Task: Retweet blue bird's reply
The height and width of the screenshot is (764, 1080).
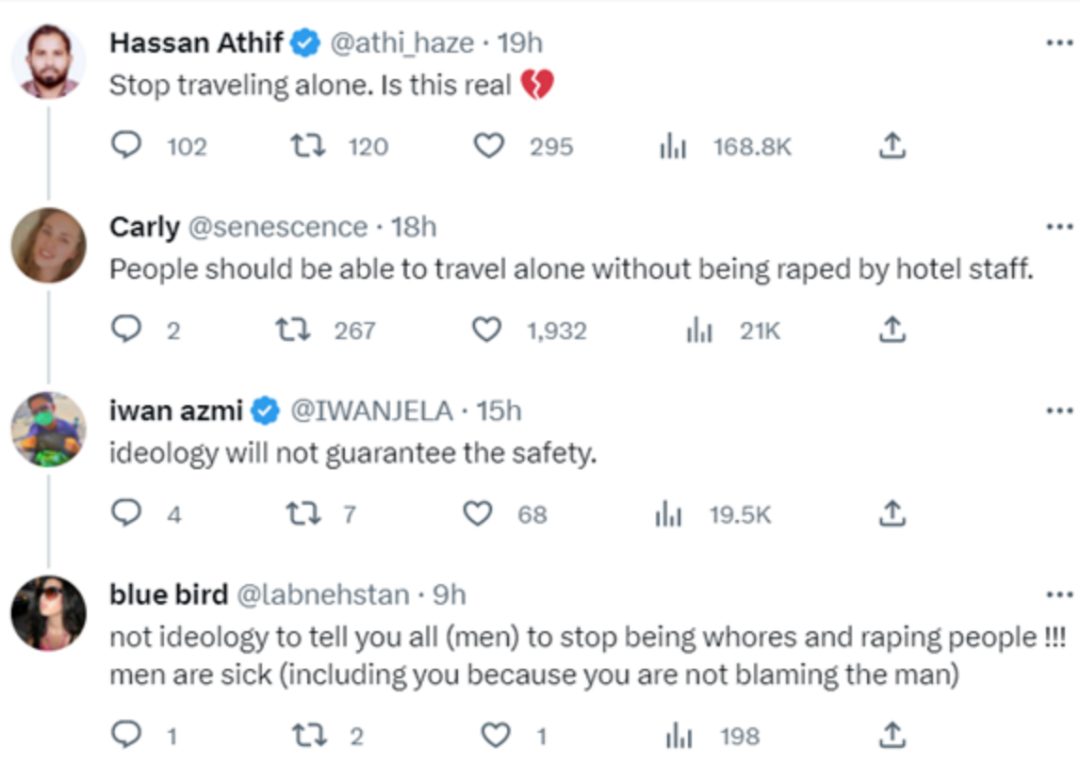Action: coord(310,735)
